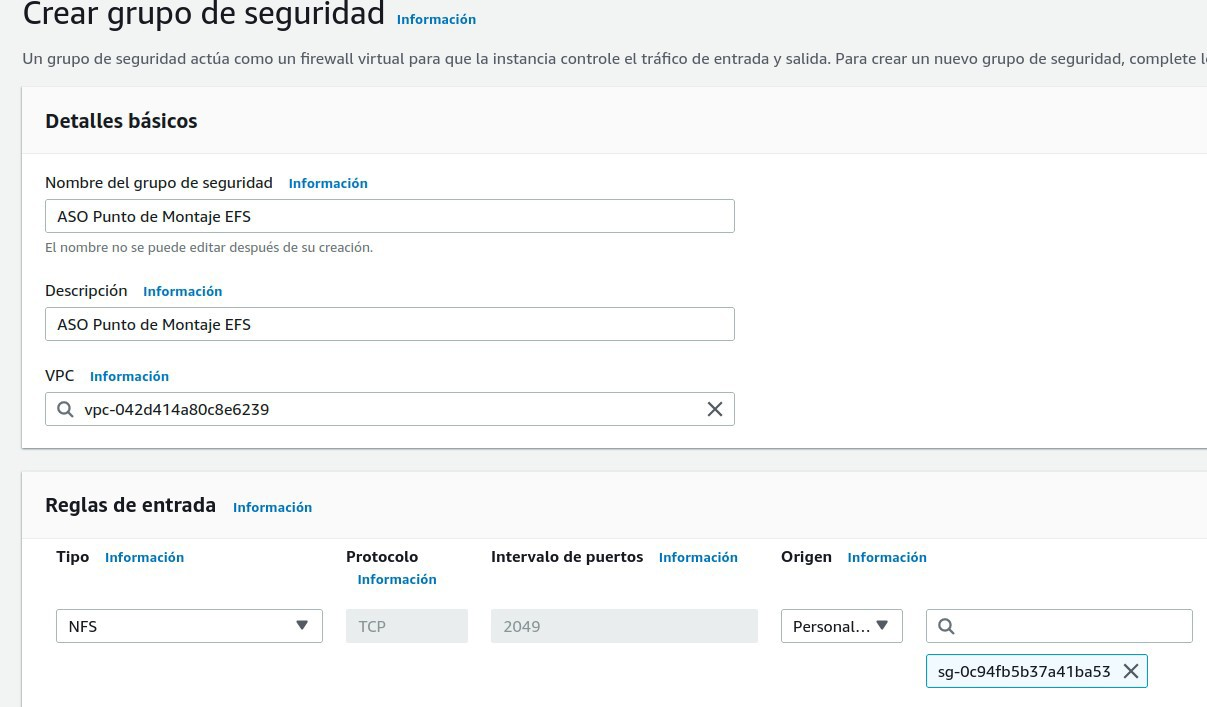
Task: Click the Descripción text field
Action: 390,324
